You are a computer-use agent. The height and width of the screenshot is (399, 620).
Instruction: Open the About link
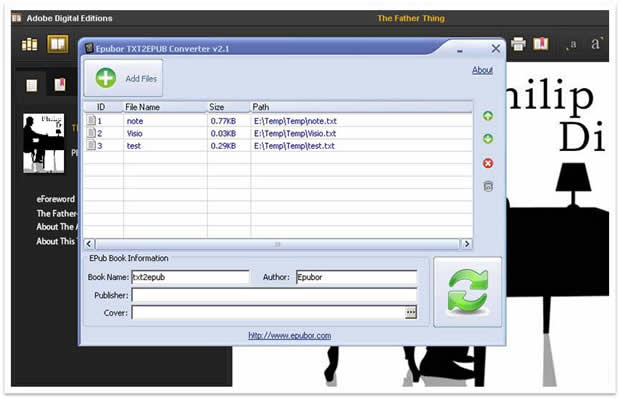pos(482,70)
